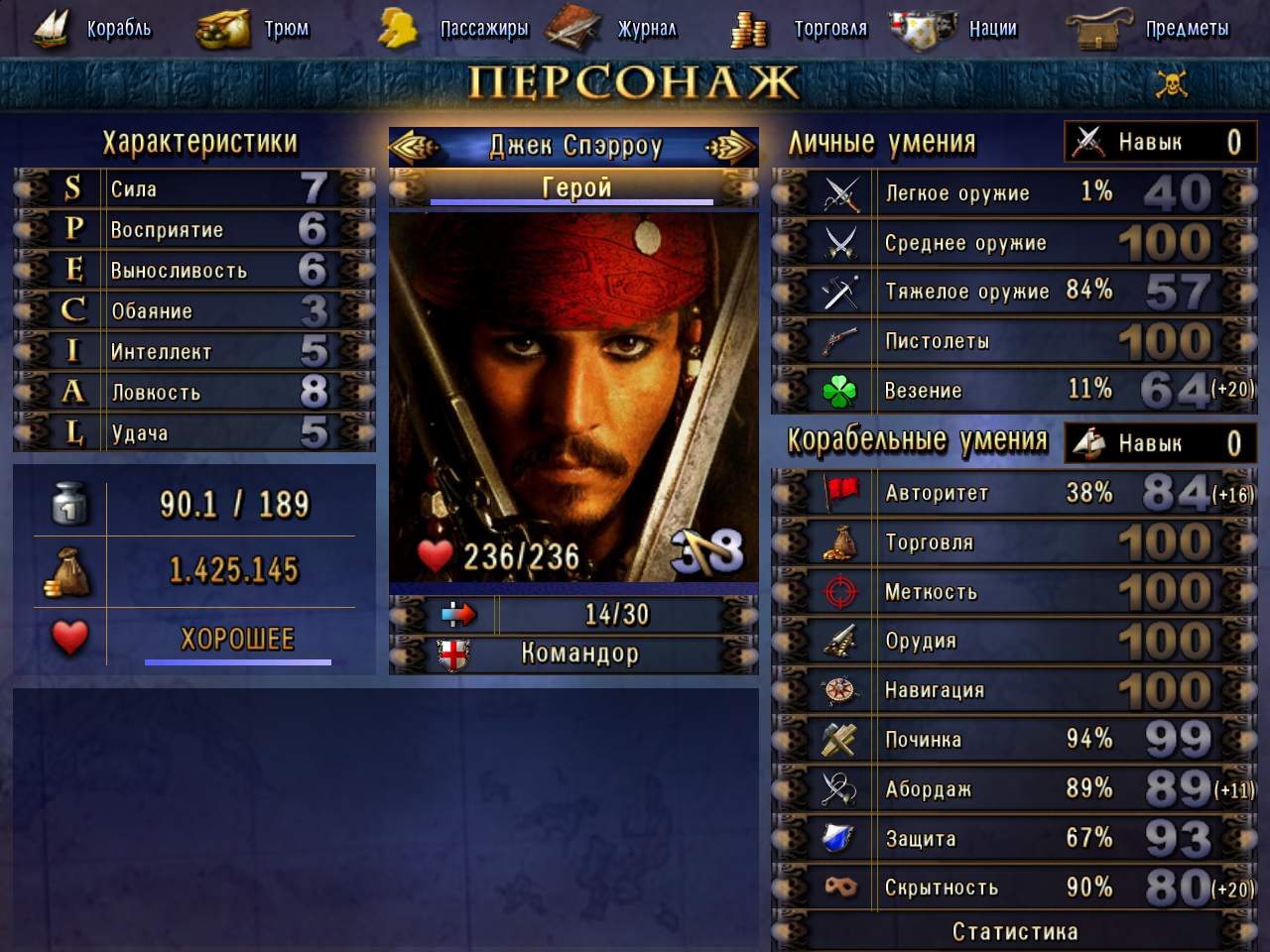The width and height of the screenshot is (1270, 952).
Task: Open the Нации flags icon
Action: point(923,30)
